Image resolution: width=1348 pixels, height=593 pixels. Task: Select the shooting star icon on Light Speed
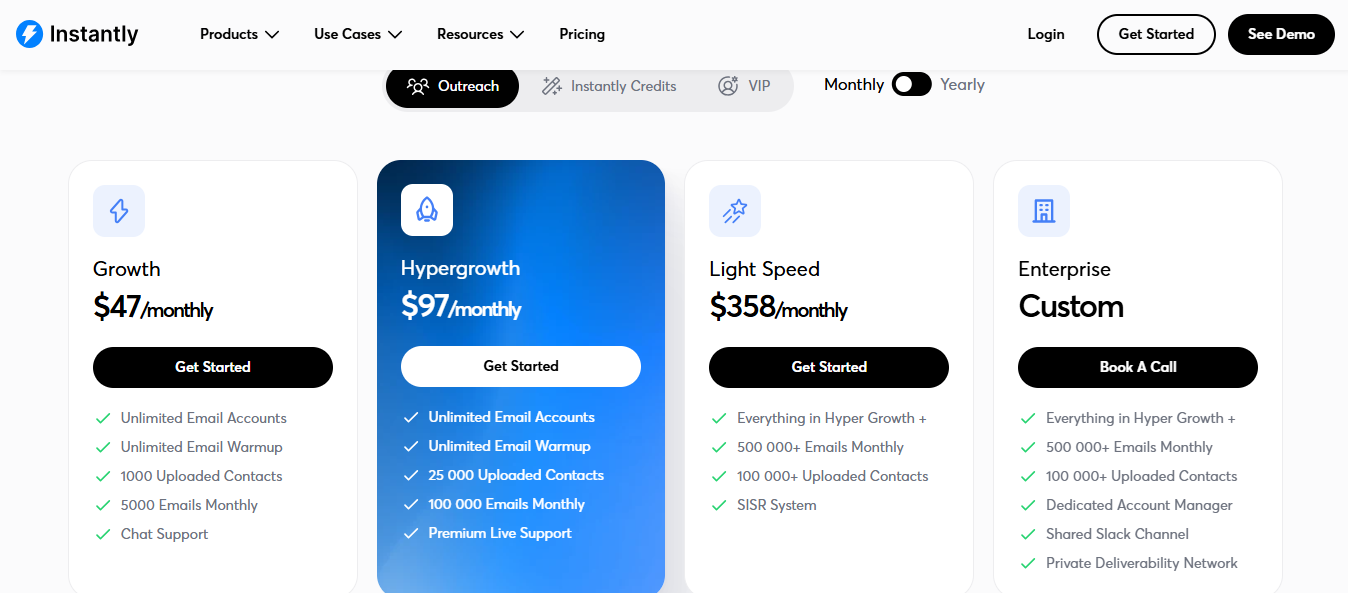click(x=735, y=210)
